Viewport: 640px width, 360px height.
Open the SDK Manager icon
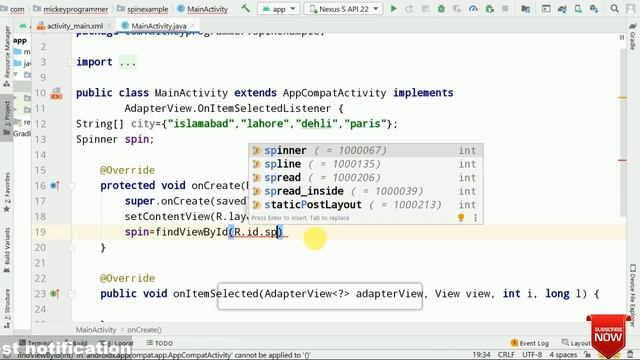point(594,9)
